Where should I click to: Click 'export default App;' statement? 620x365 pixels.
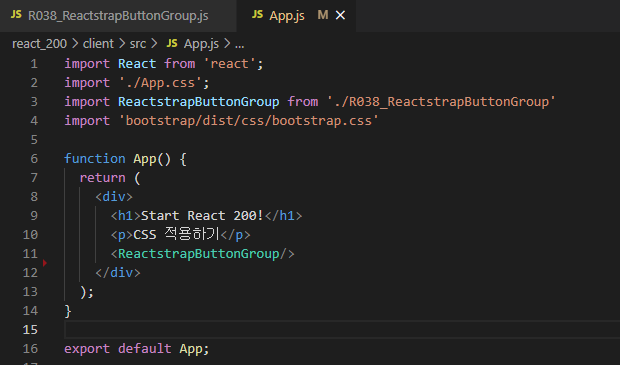point(136,348)
